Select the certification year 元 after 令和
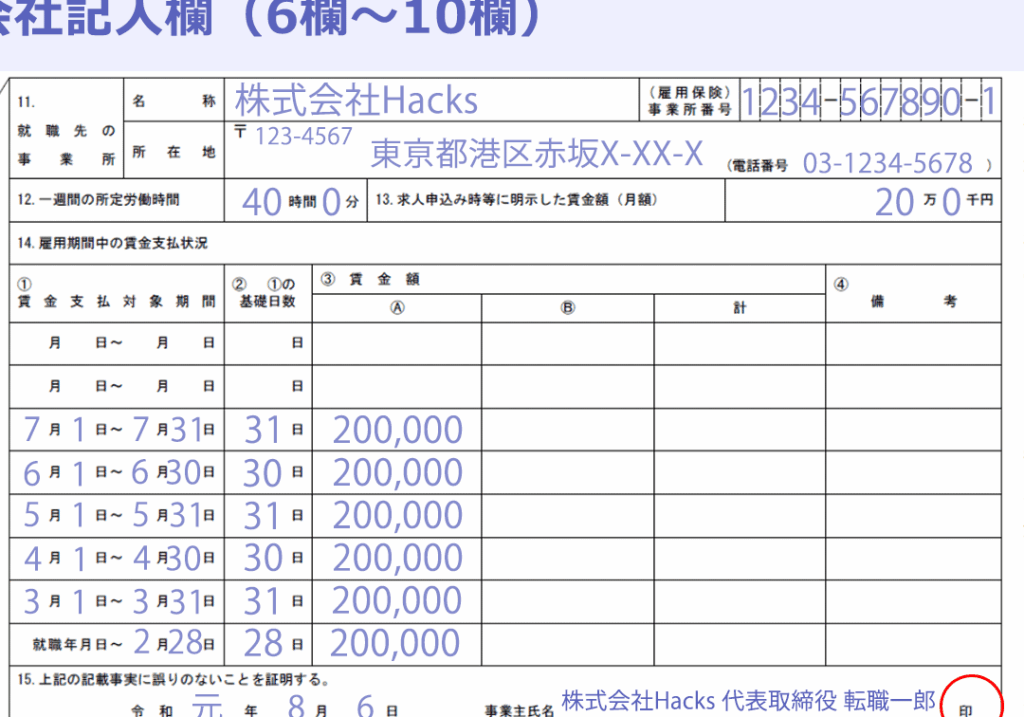1024x717 pixels. (206, 706)
